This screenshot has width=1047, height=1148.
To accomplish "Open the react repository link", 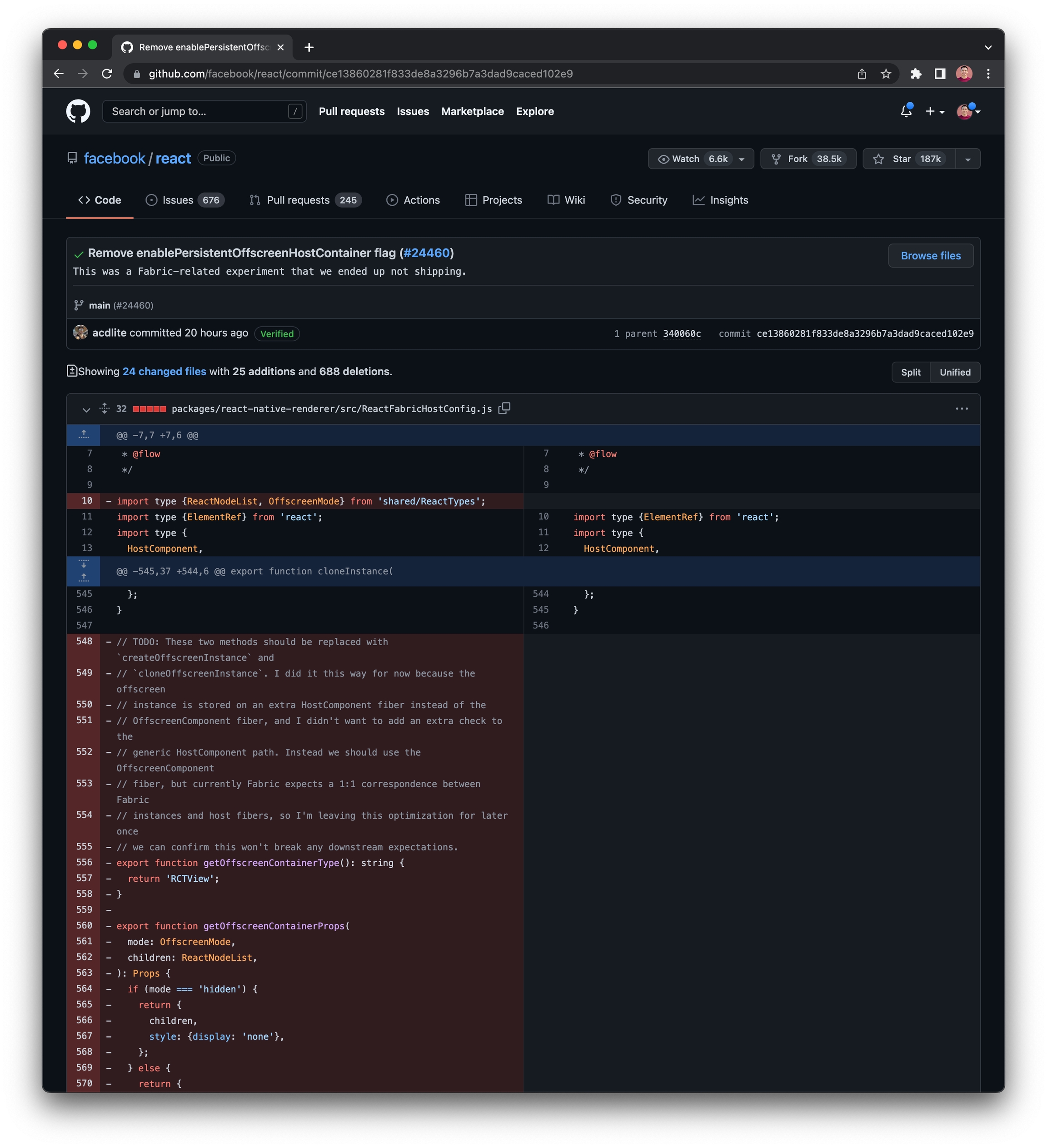I will [x=173, y=158].
